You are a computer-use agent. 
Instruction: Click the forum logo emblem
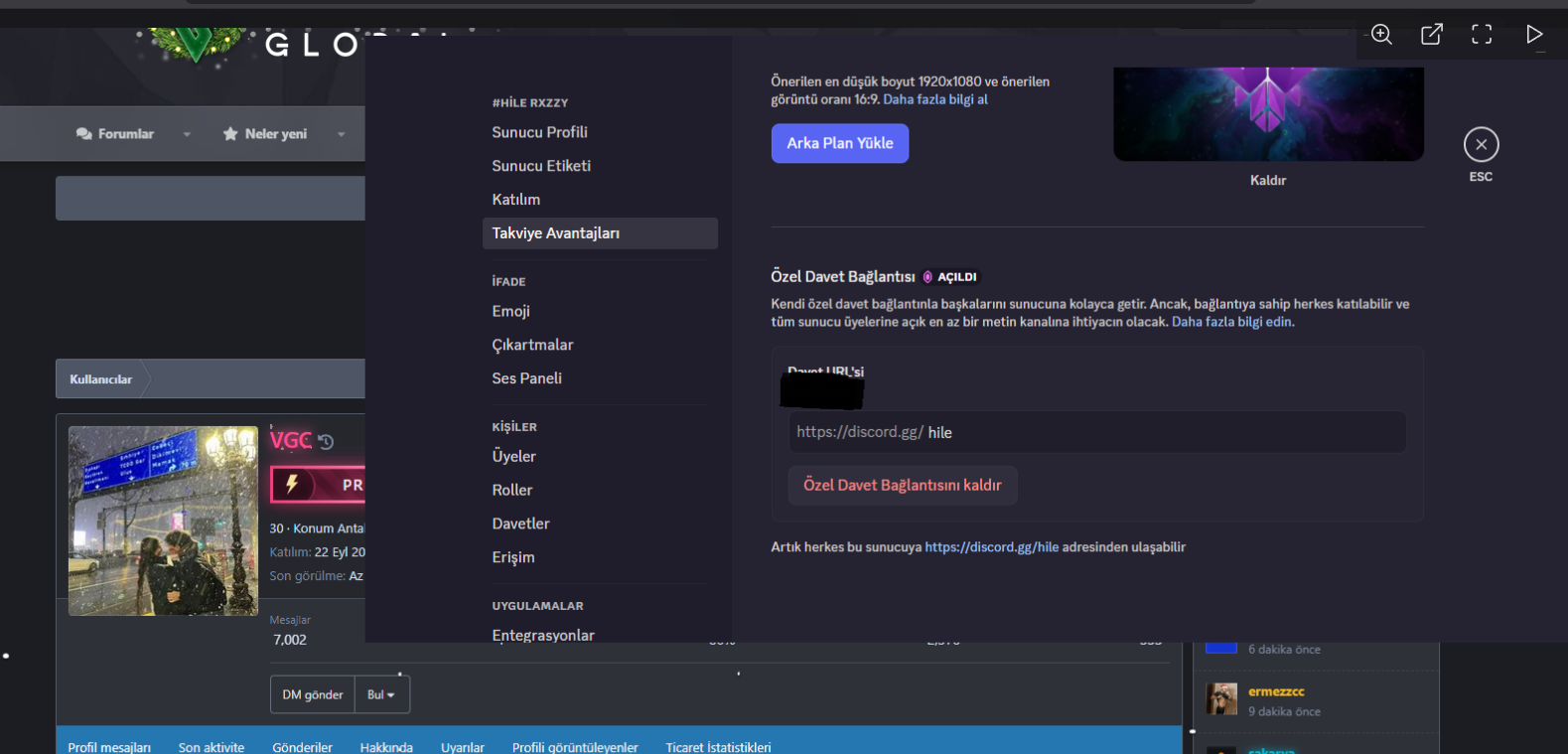coord(196,44)
